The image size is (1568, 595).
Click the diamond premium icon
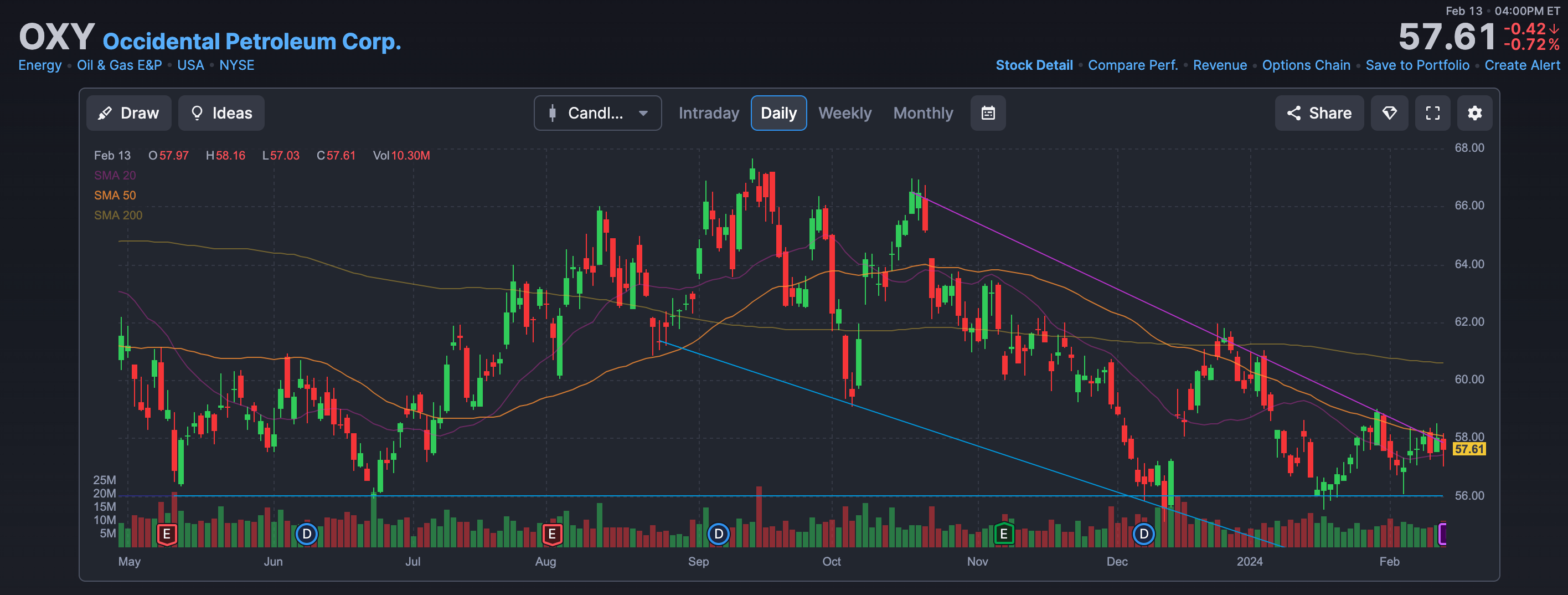pyautogui.click(x=1389, y=112)
